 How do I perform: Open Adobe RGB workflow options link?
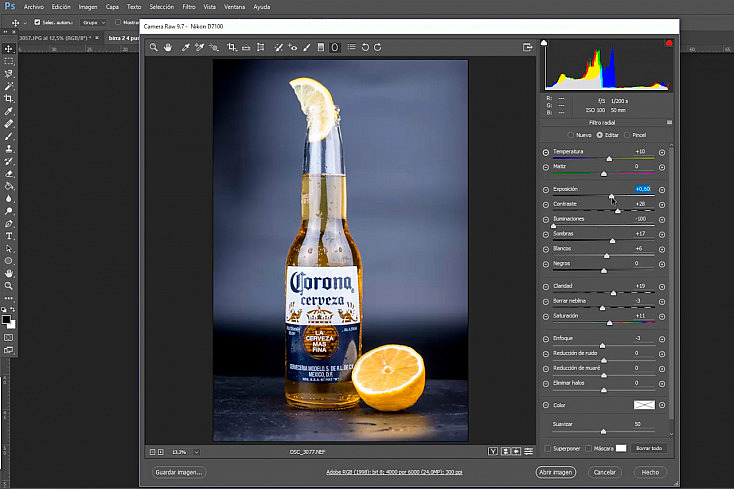click(x=394, y=472)
